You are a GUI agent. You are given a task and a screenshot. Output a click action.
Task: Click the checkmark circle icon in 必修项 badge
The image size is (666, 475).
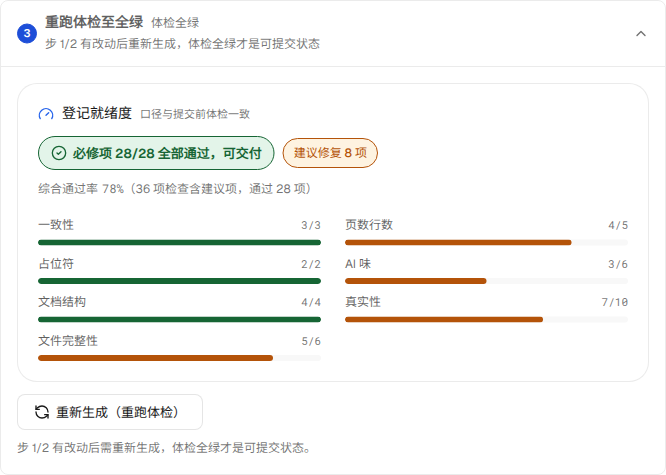pyautogui.click(x=59, y=153)
